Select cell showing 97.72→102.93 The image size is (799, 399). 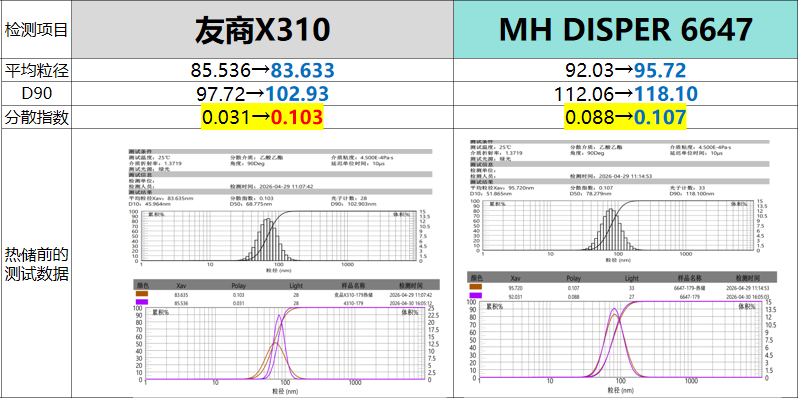click(262, 94)
